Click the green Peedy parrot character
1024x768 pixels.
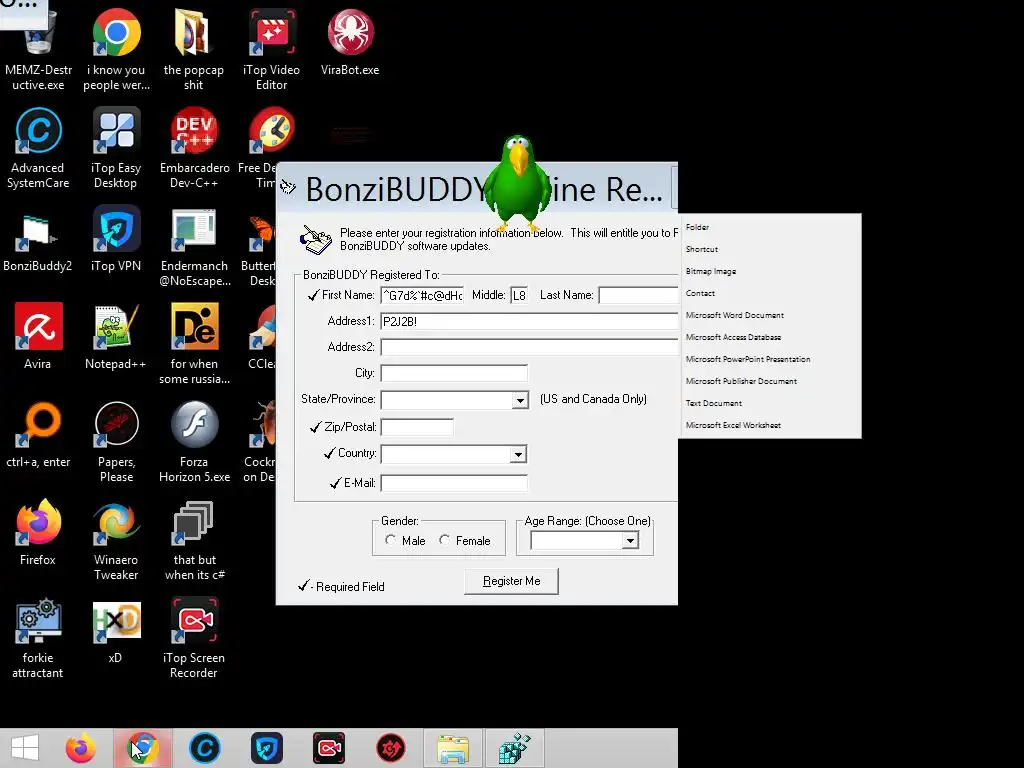coord(519,183)
